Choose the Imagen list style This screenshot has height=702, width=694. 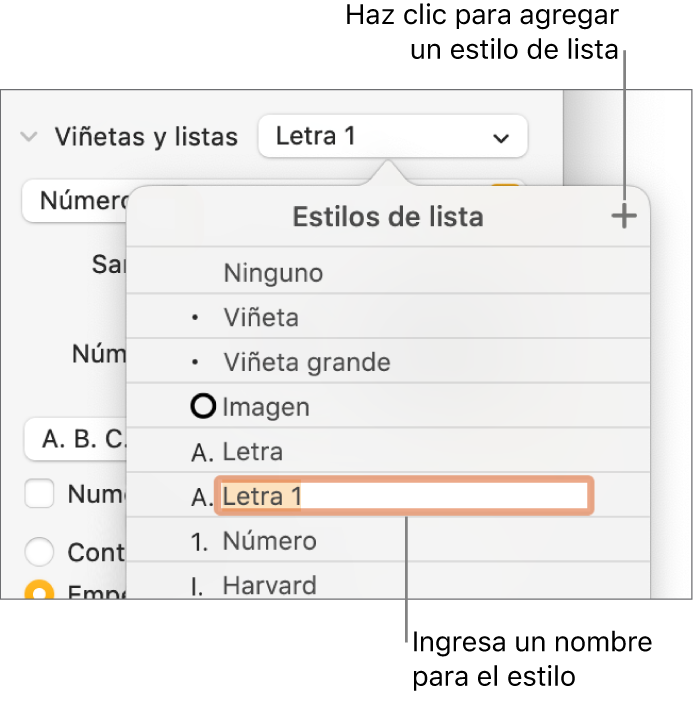click(x=388, y=407)
